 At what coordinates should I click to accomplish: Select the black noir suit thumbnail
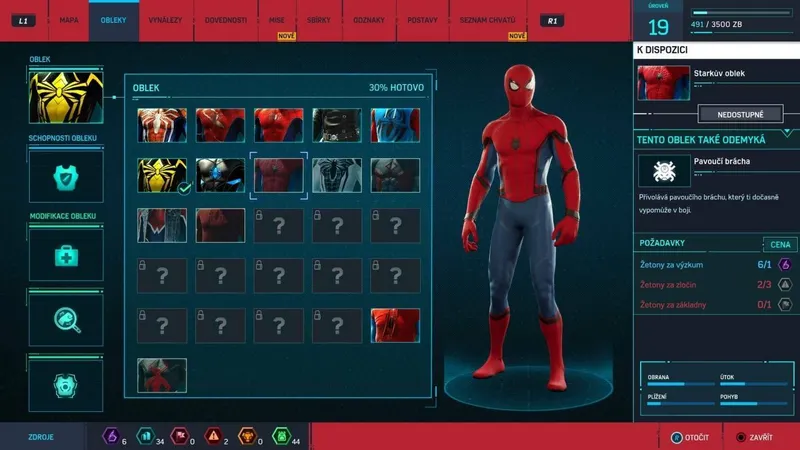point(337,125)
